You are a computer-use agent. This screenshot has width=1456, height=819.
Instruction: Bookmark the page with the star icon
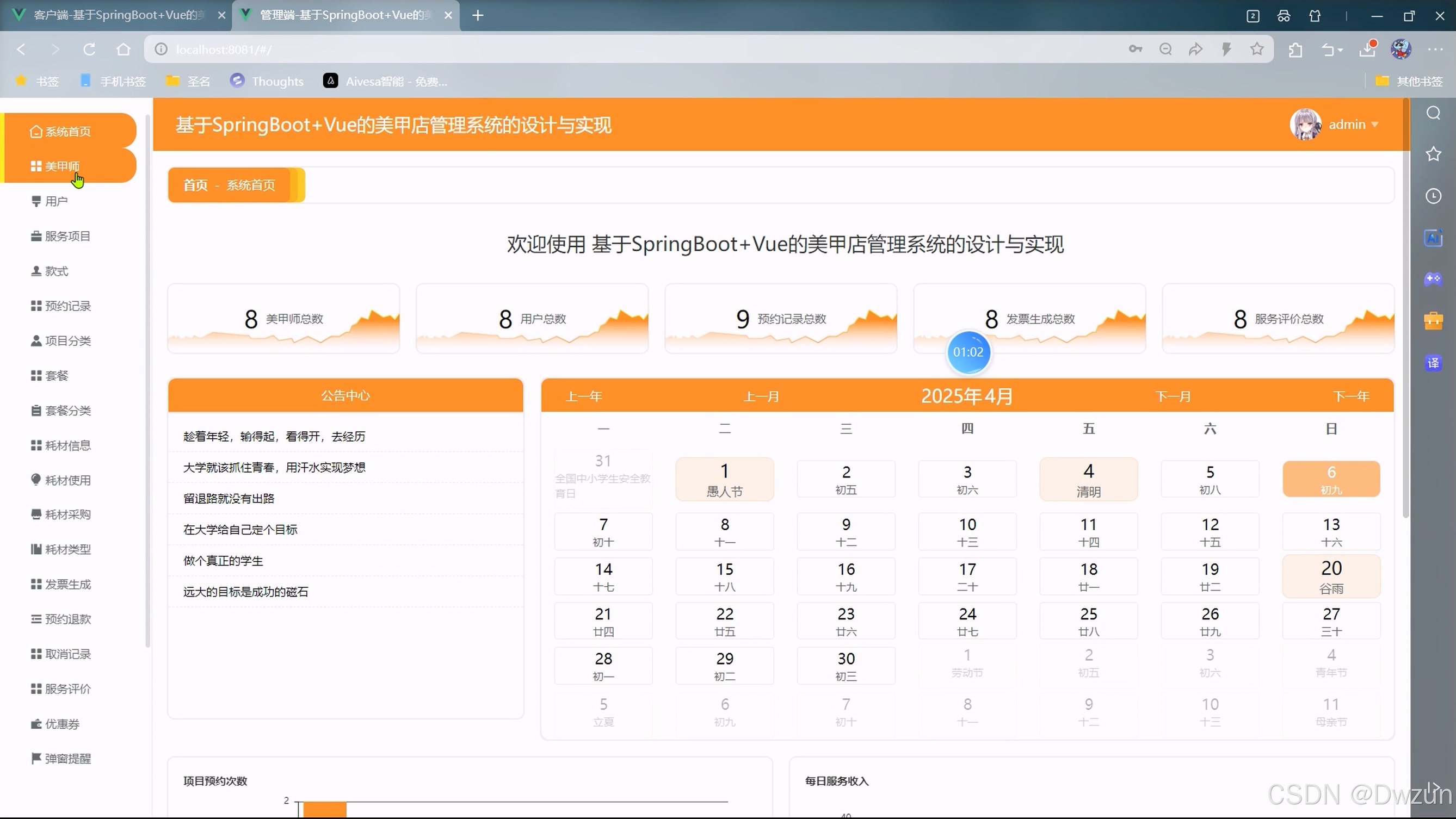point(1256,49)
